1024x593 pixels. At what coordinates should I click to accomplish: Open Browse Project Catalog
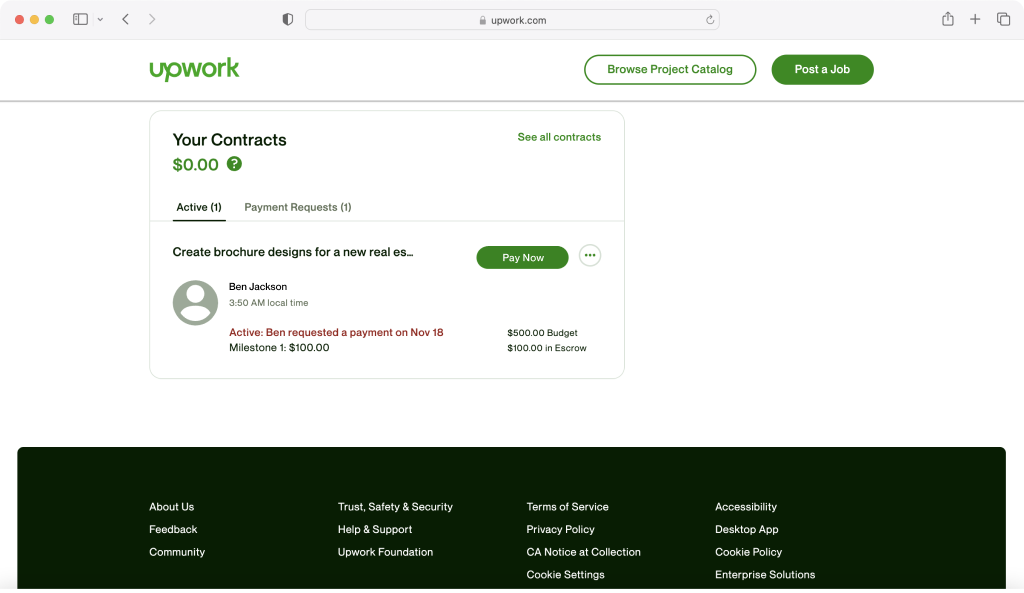click(670, 69)
